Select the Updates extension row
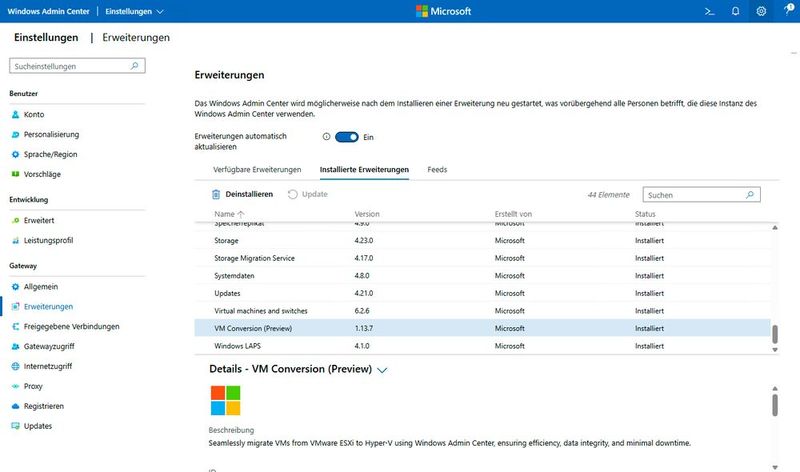The height and width of the screenshot is (472, 800). [482, 293]
